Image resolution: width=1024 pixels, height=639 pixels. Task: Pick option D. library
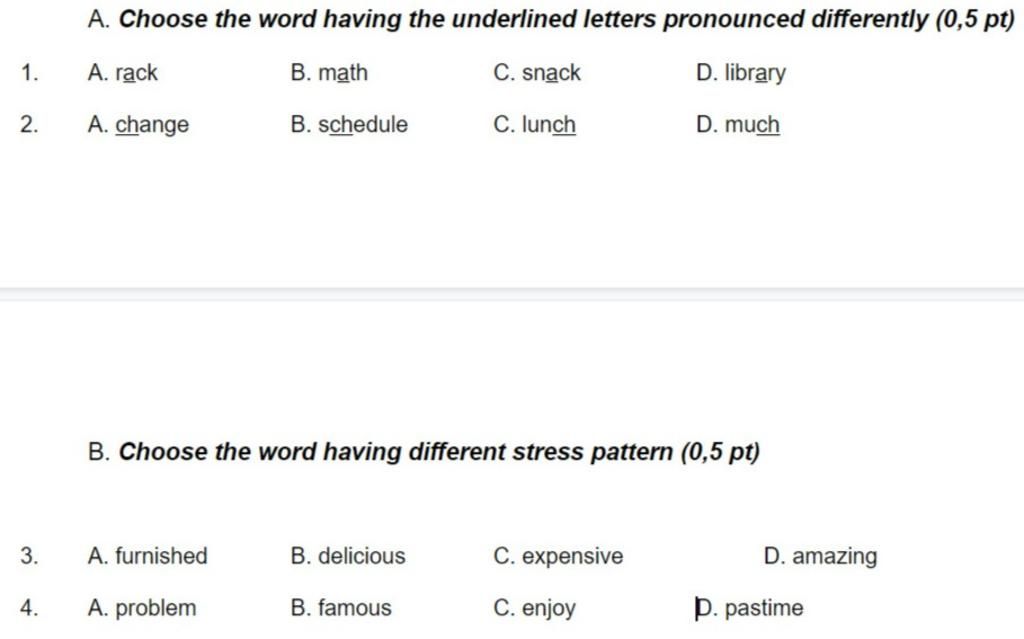741,73
